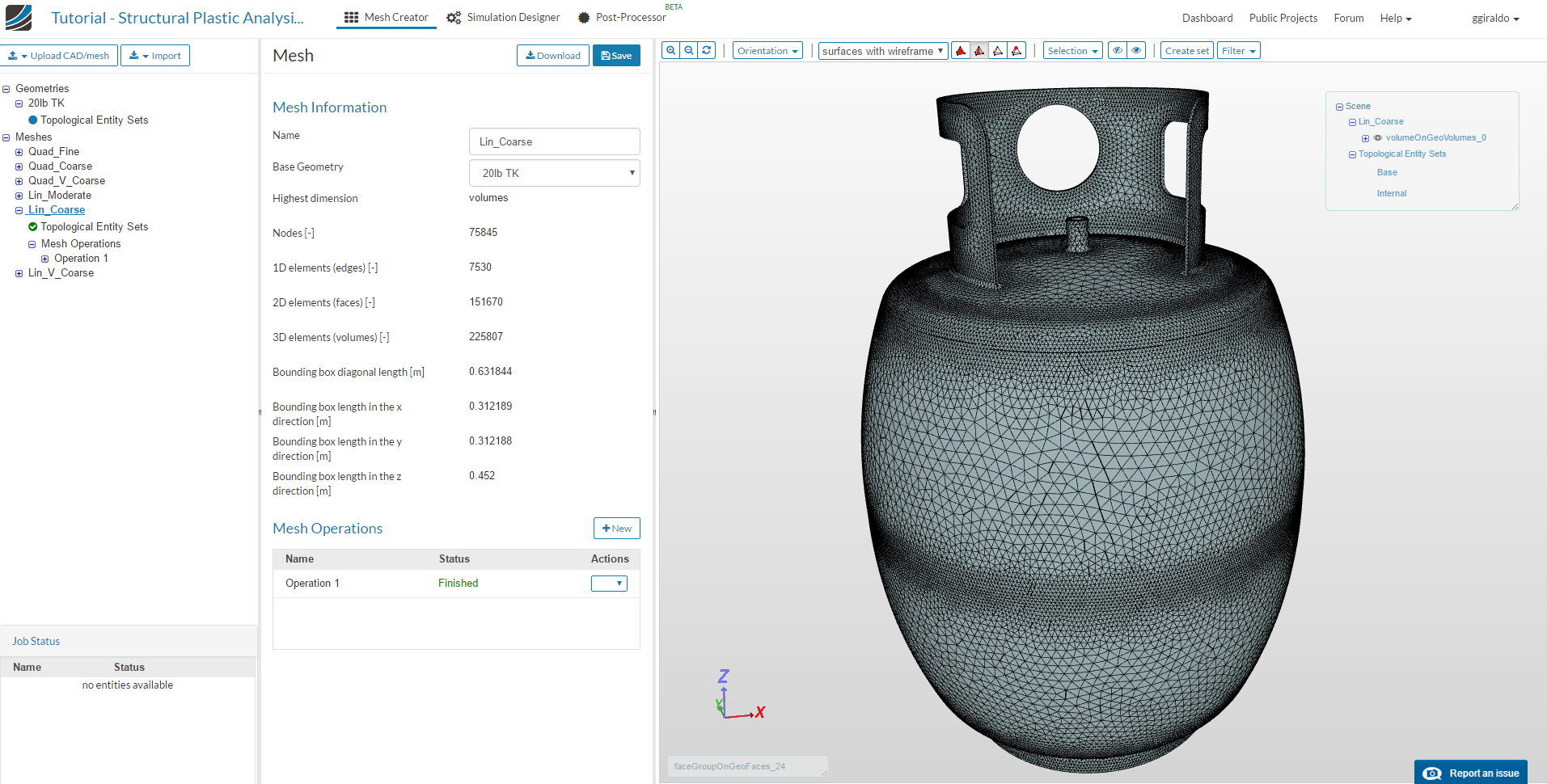The height and width of the screenshot is (784, 1547).
Task: Click the New mesh operation button
Action: 616,528
